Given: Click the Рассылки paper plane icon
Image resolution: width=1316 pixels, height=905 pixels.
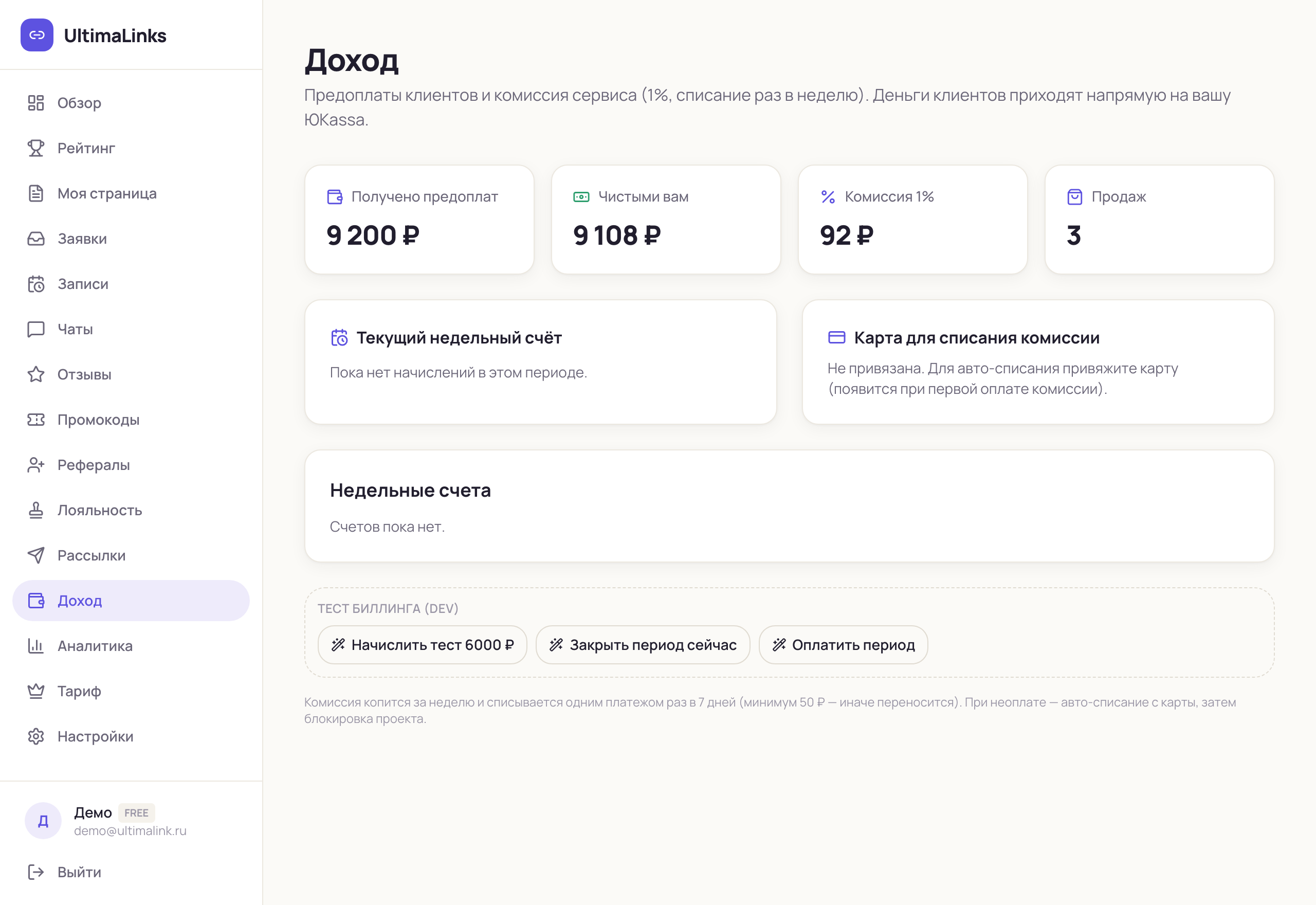Looking at the screenshot, I should [35, 555].
